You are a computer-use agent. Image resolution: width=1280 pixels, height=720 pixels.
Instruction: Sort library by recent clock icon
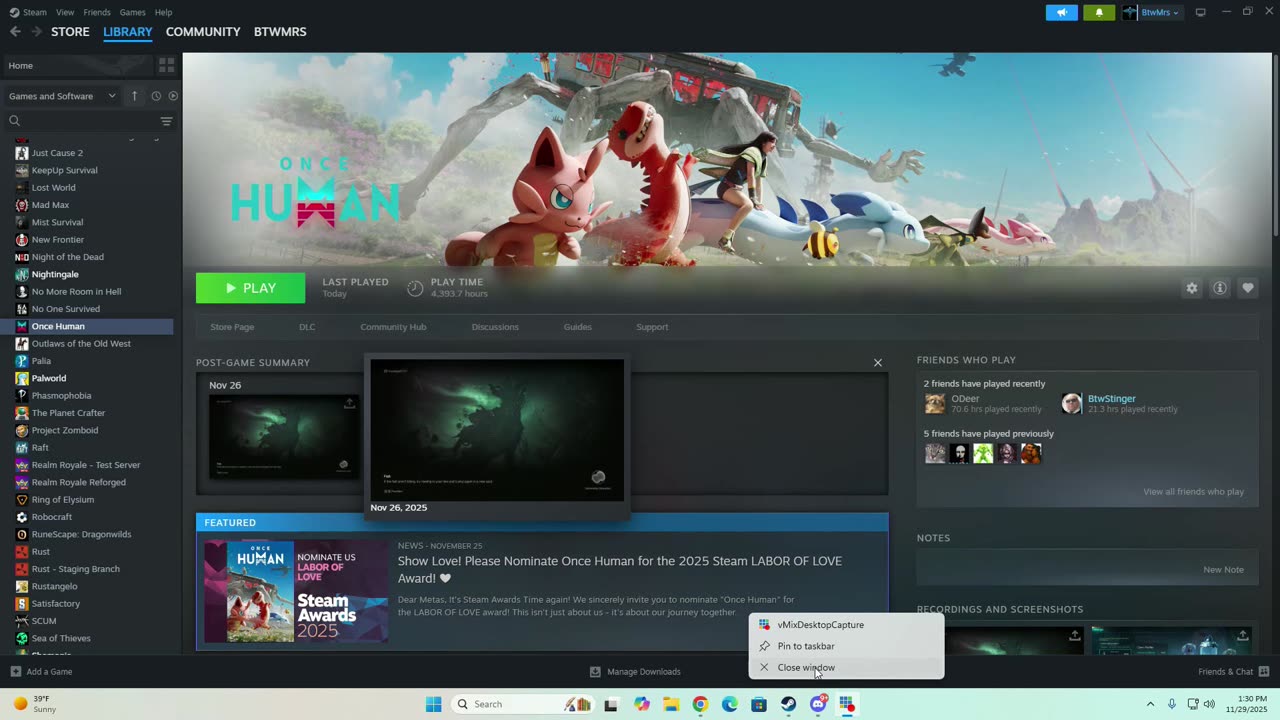pos(156,96)
